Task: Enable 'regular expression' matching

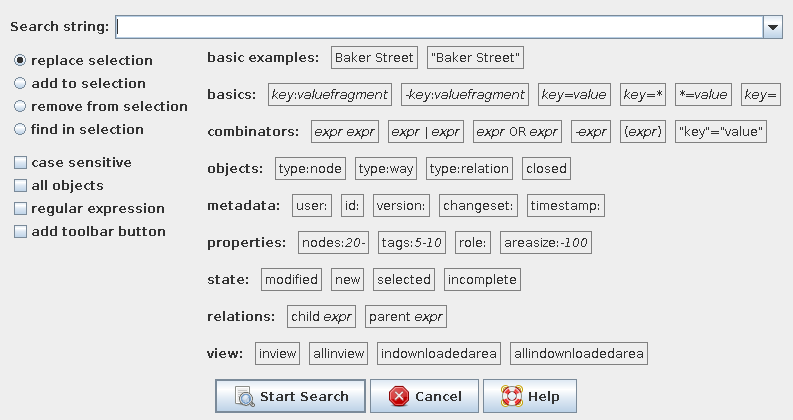Action: pyautogui.click(x=20, y=209)
